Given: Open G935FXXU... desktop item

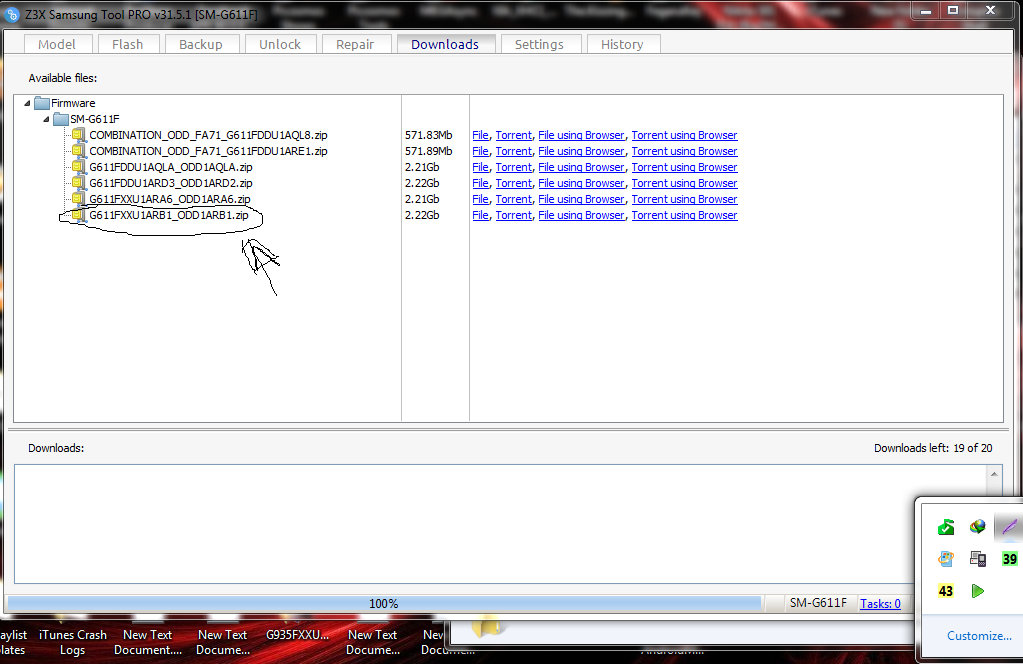Looking at the screenshot, I should [x=298, y=635].
